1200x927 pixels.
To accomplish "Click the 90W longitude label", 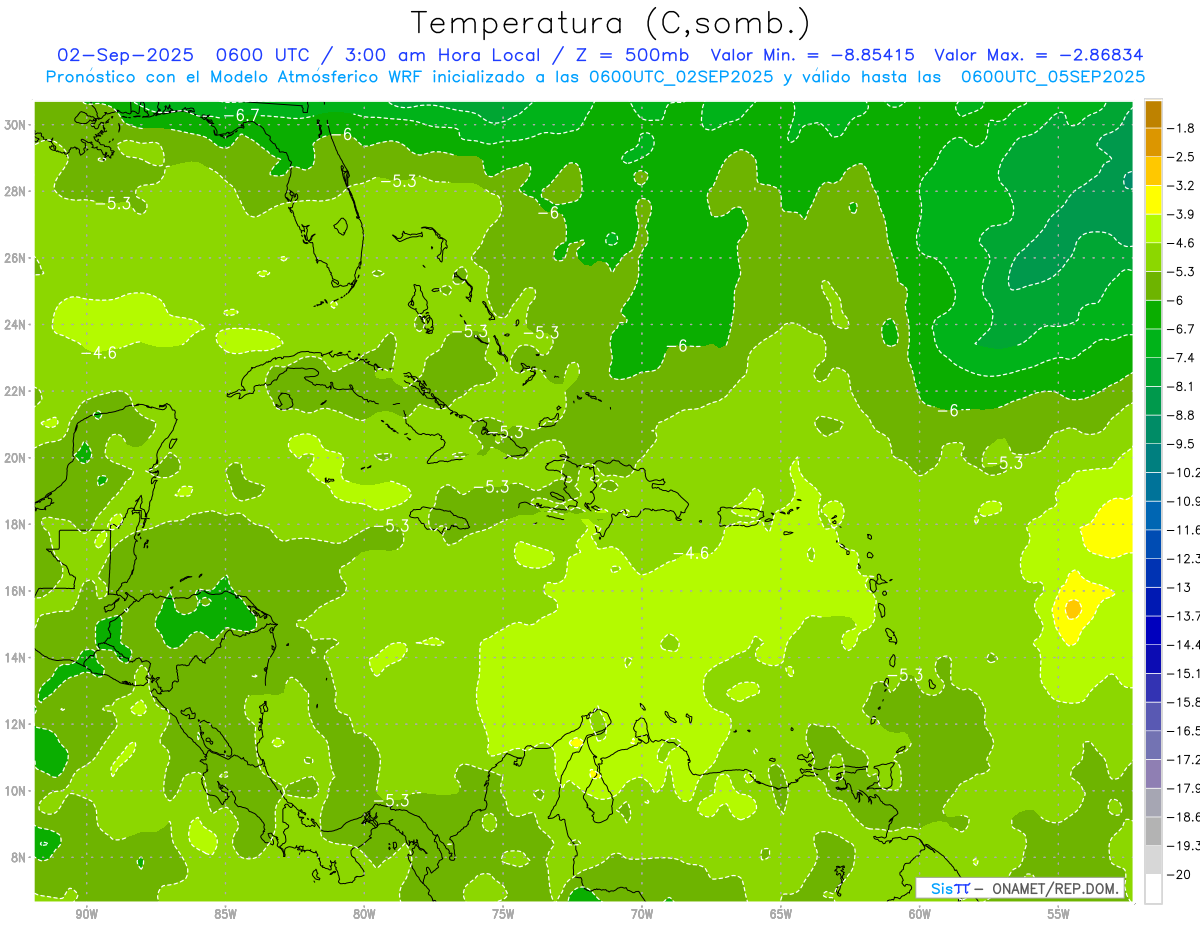I will [x=86, y=914].
